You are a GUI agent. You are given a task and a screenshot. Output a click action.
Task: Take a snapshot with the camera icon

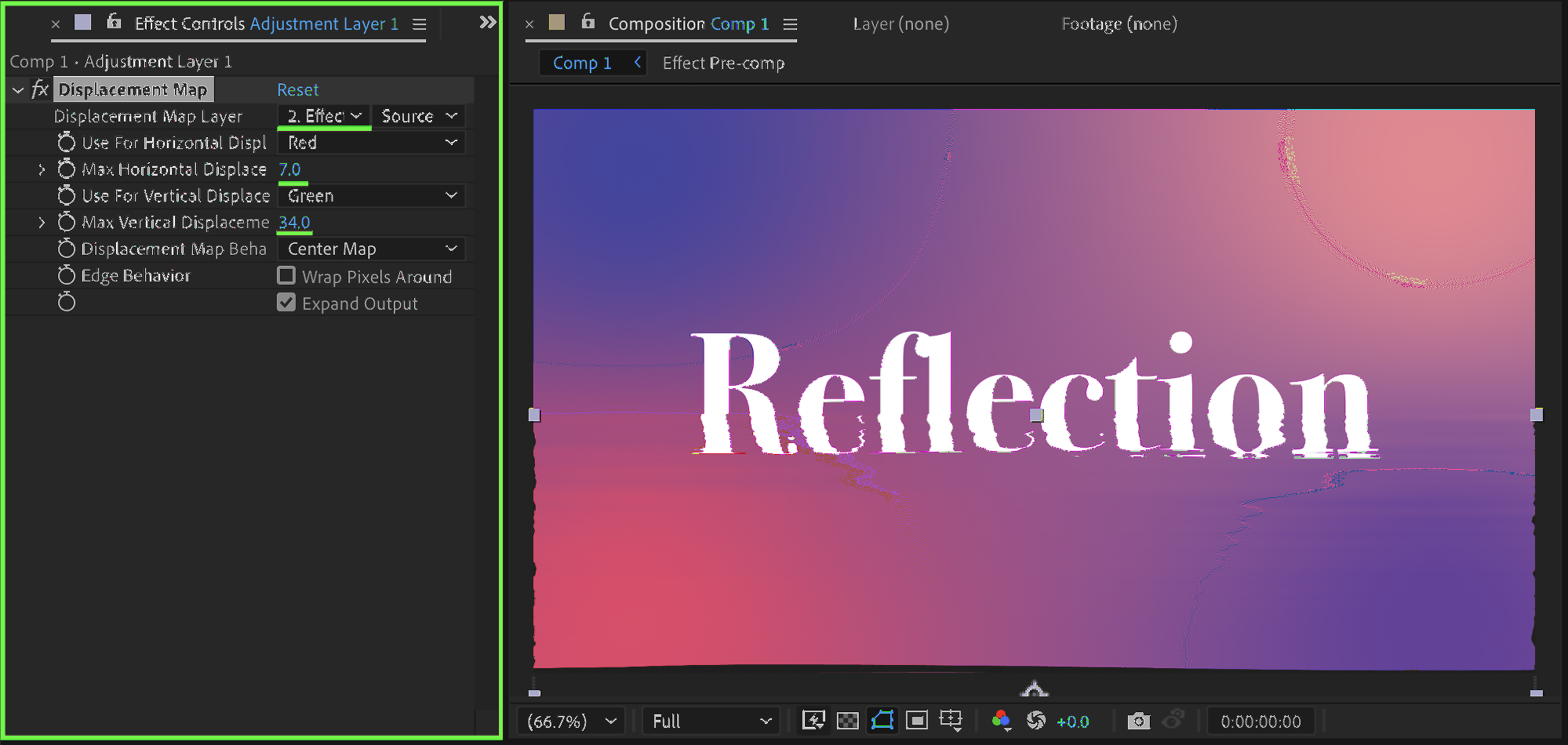pos(1138,720)
